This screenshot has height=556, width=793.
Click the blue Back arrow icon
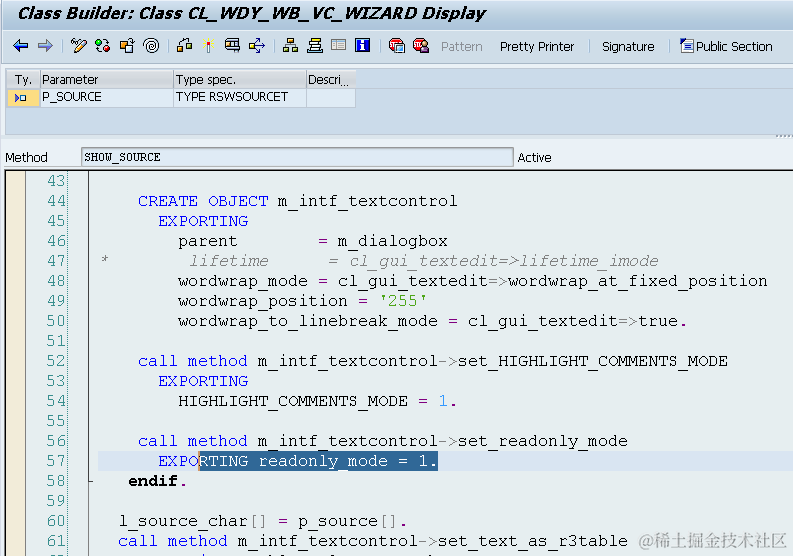click(21, 46)
